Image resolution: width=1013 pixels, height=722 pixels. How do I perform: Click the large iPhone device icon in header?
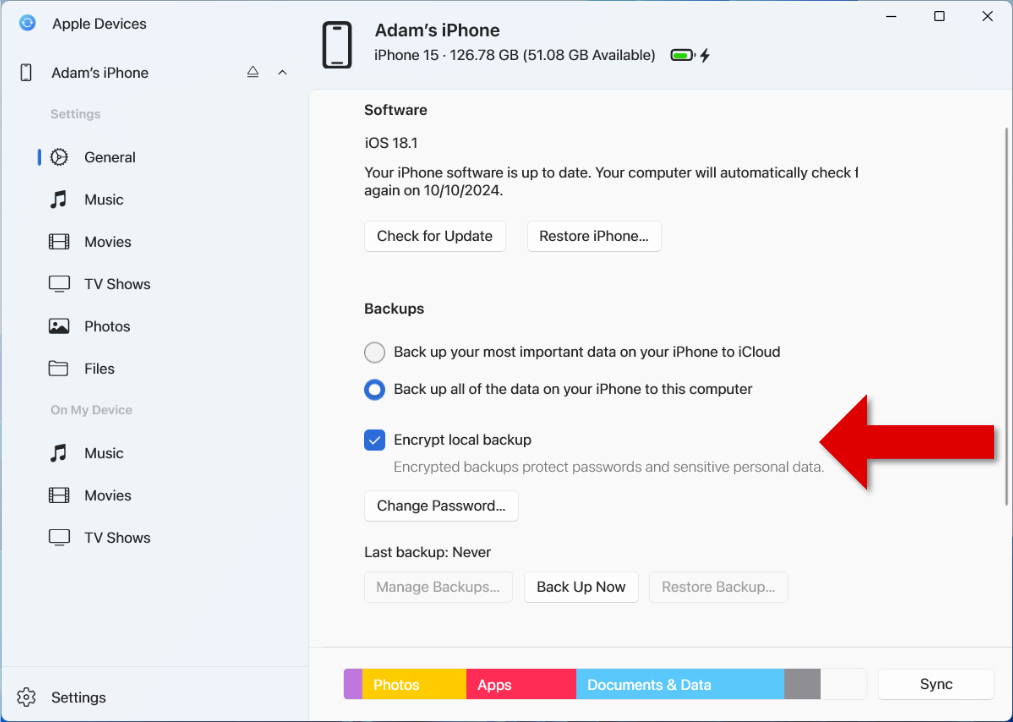coord(337,45)
